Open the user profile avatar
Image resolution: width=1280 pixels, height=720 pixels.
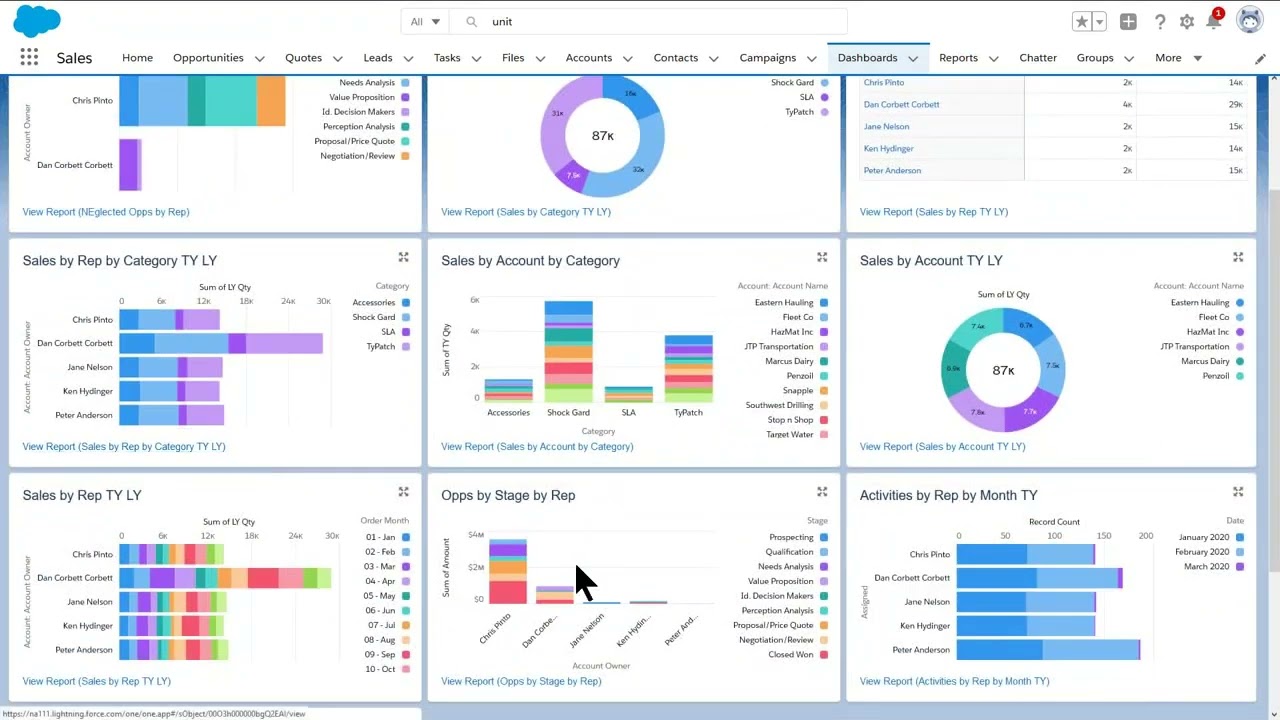1250,21
